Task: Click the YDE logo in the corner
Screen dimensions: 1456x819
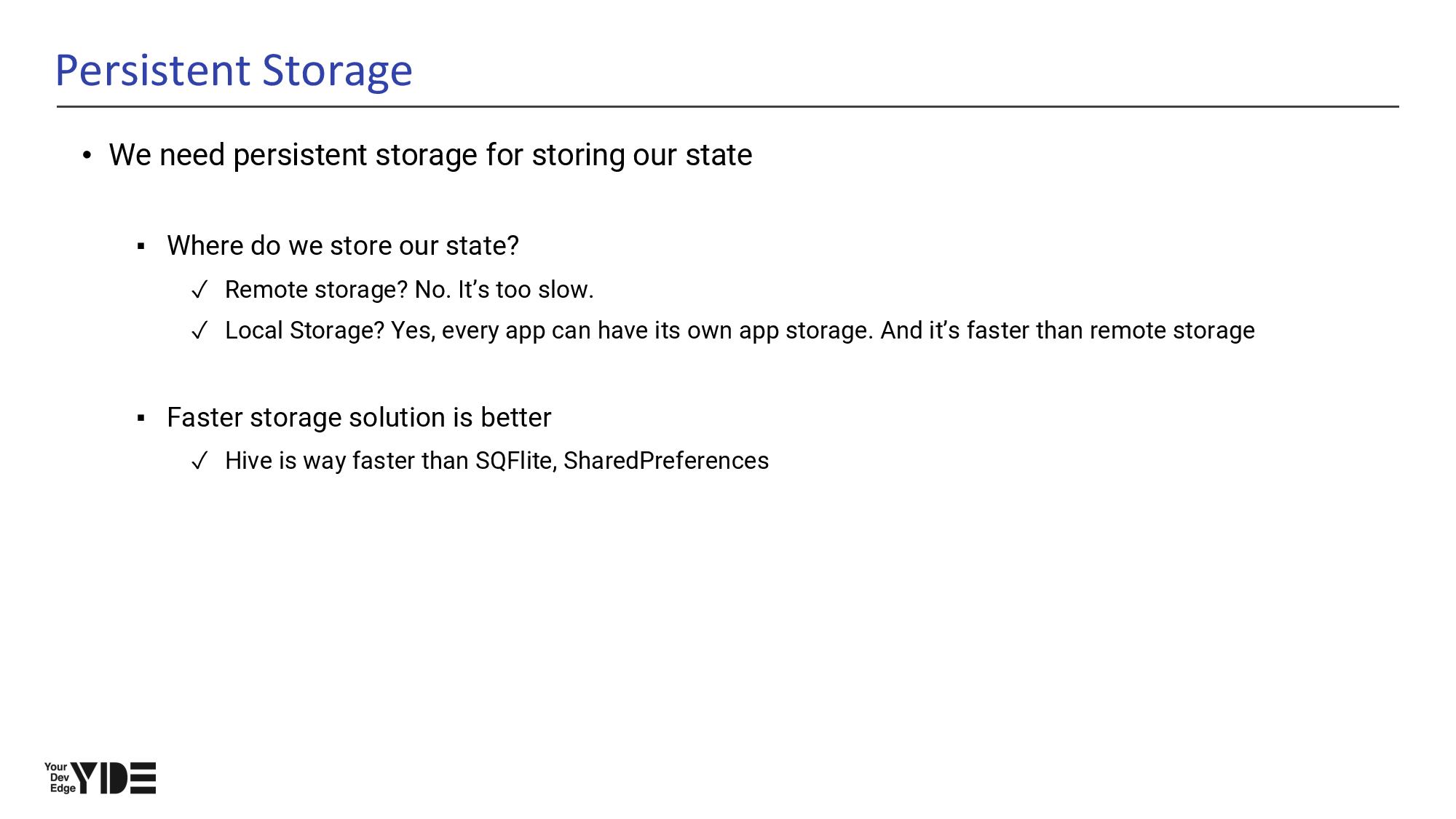Action: (x=114, y=778)
